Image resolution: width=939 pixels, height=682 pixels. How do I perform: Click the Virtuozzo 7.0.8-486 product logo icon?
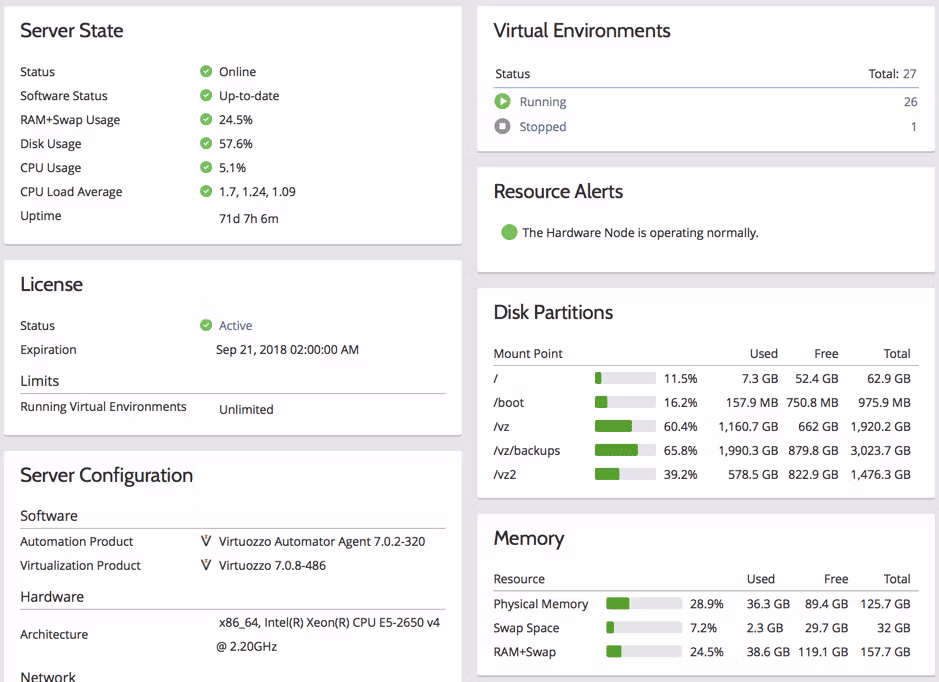click(206, 566)
